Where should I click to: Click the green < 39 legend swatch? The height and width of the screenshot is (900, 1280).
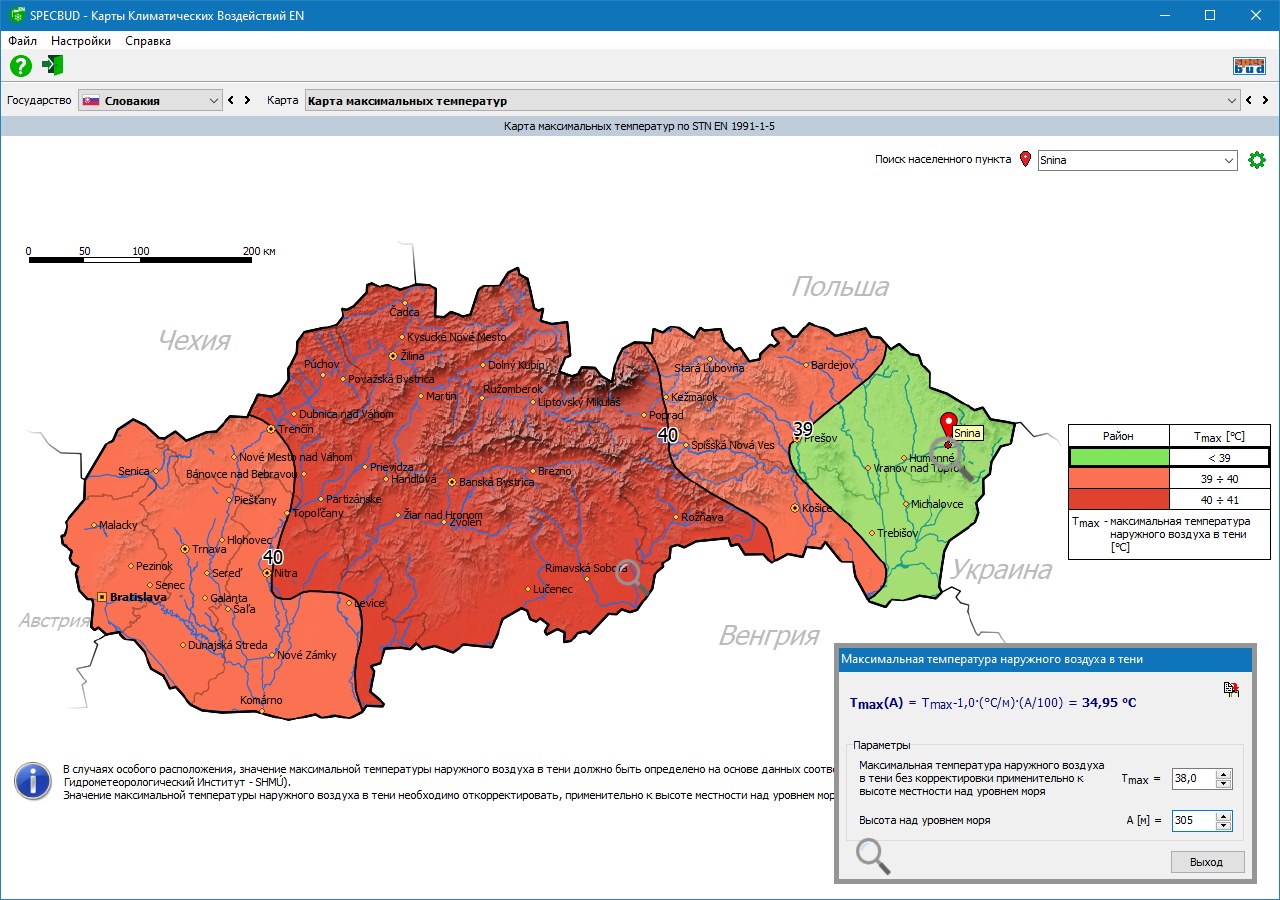(1119, 457)
